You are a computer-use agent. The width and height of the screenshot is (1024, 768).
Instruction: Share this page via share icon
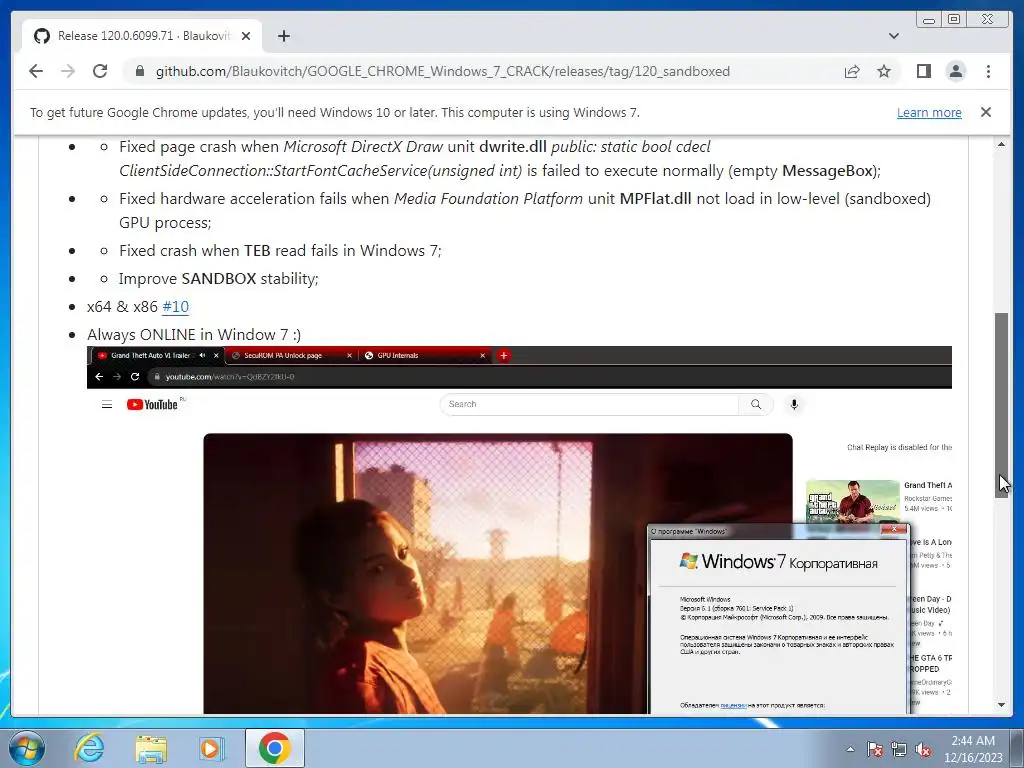[852, 71]
